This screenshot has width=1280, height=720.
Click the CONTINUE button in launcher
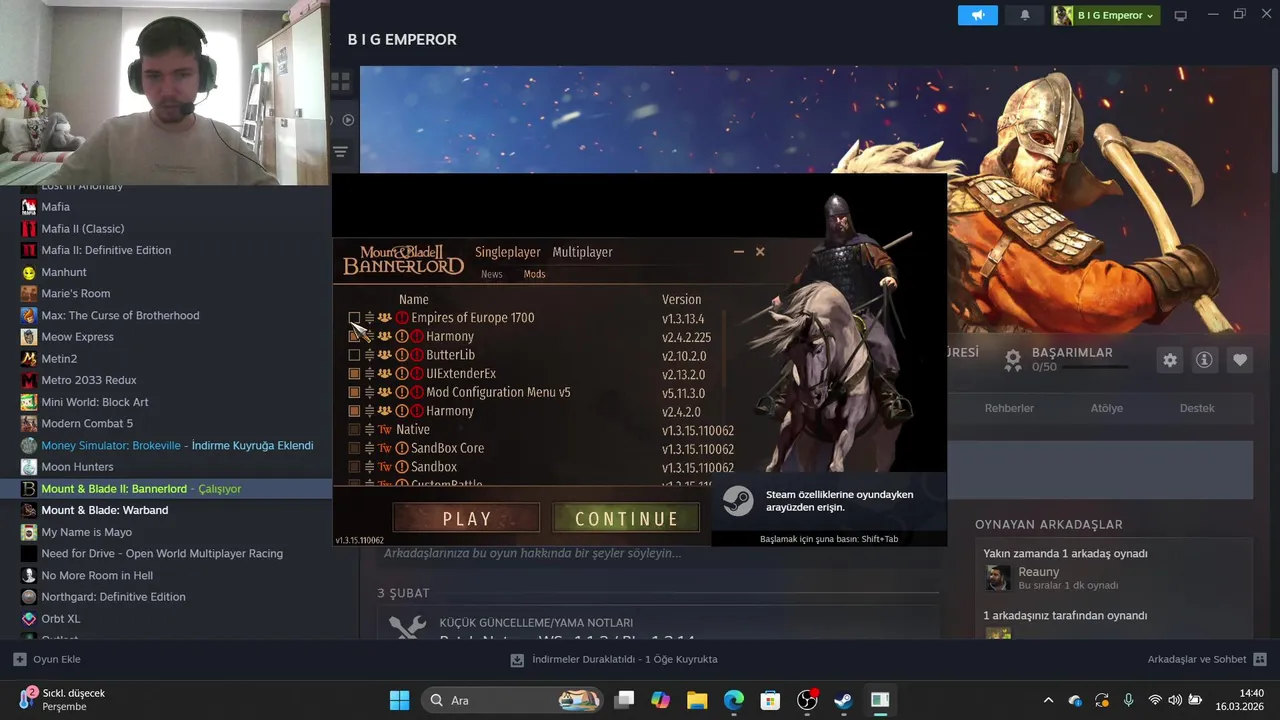point(626,519)
